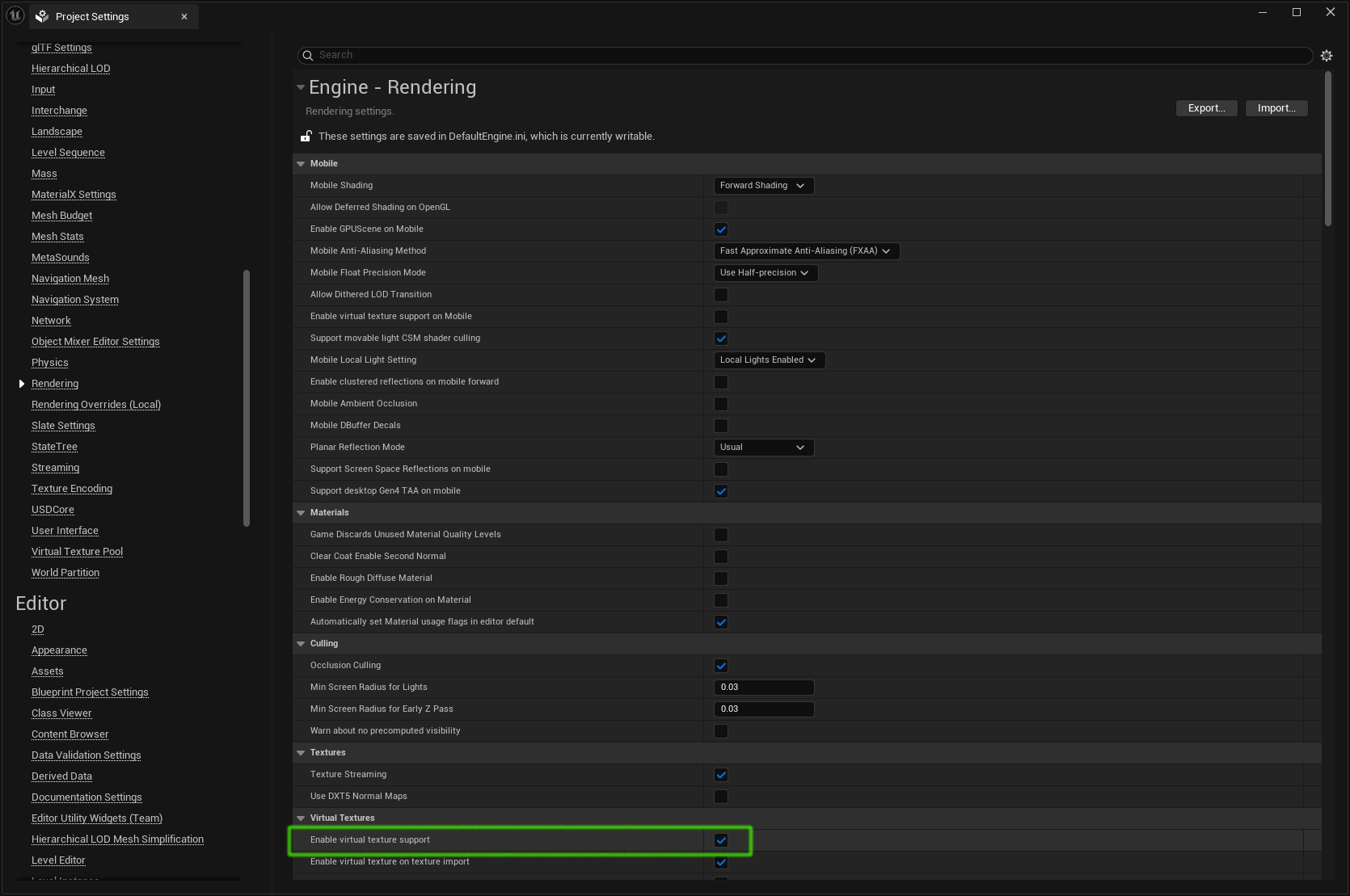This screenshot has height=896, width=1350.
Task: Open Content Browser editor settings
Action: [70, 734]
